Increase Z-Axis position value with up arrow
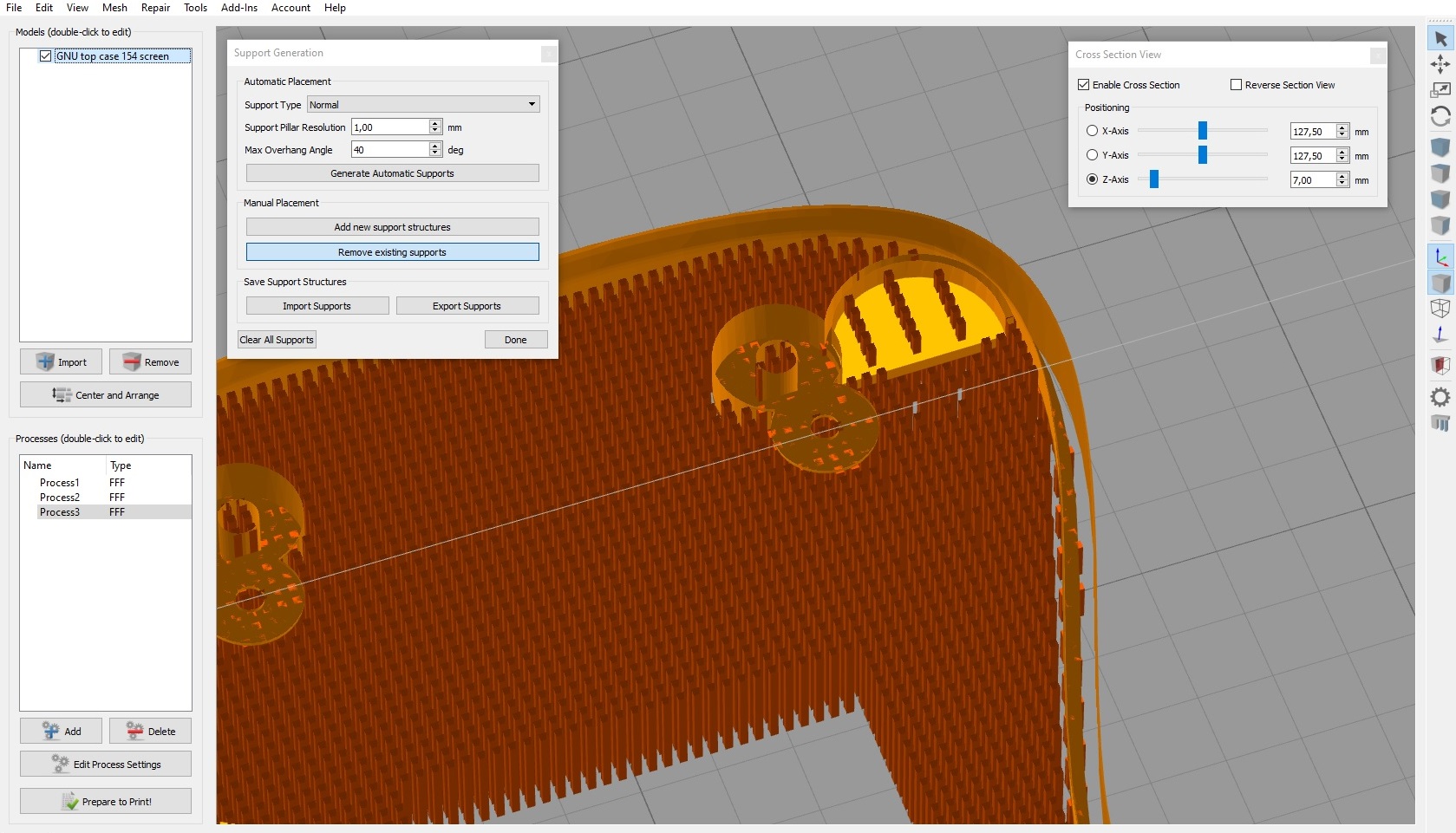The image size is (1456, 833). [1342, 176]
